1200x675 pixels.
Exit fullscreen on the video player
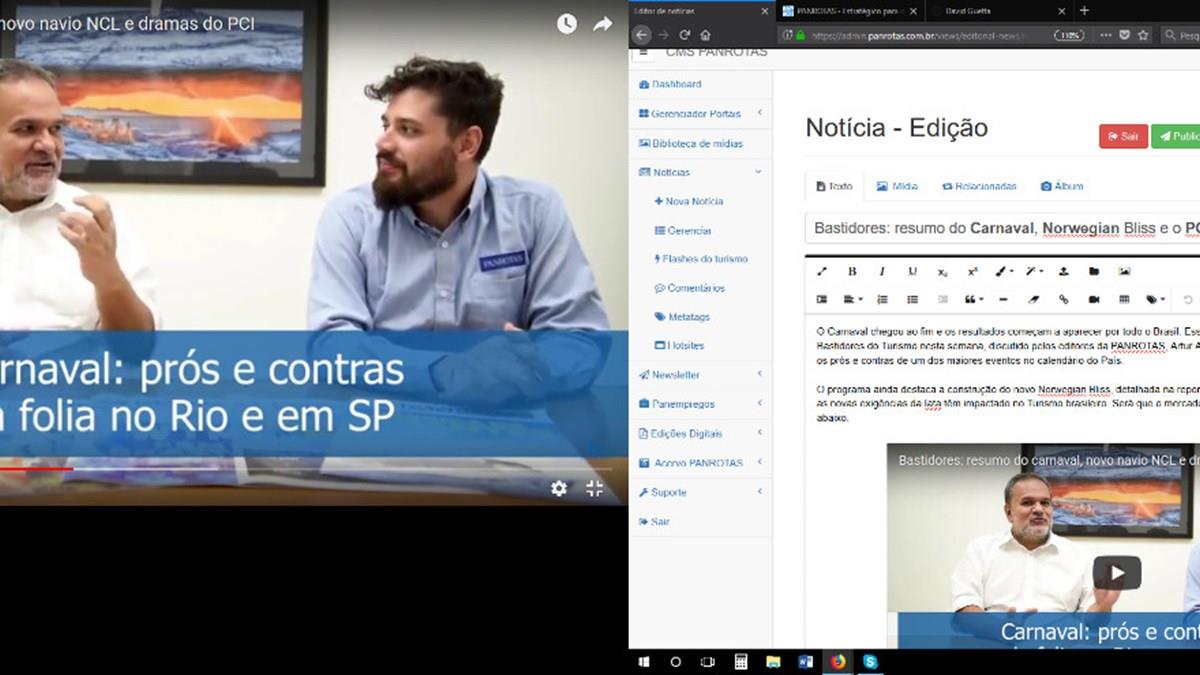(594, 488)
